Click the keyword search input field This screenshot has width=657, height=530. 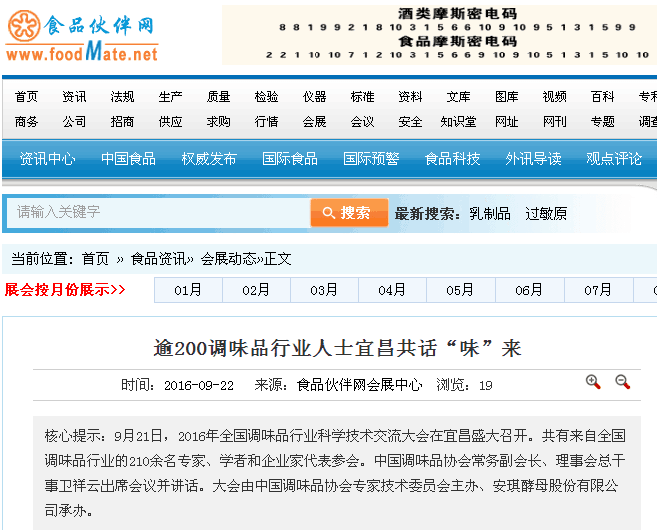pyautogui.click(x=160, y=213)
